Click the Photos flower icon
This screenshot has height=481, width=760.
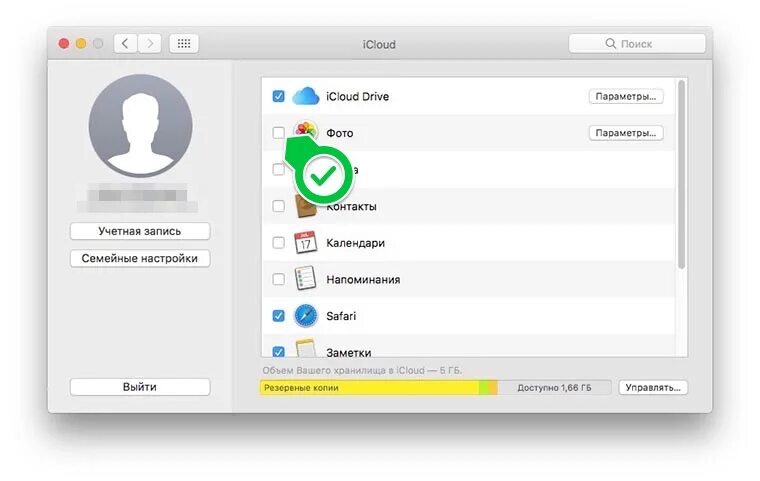306,130
